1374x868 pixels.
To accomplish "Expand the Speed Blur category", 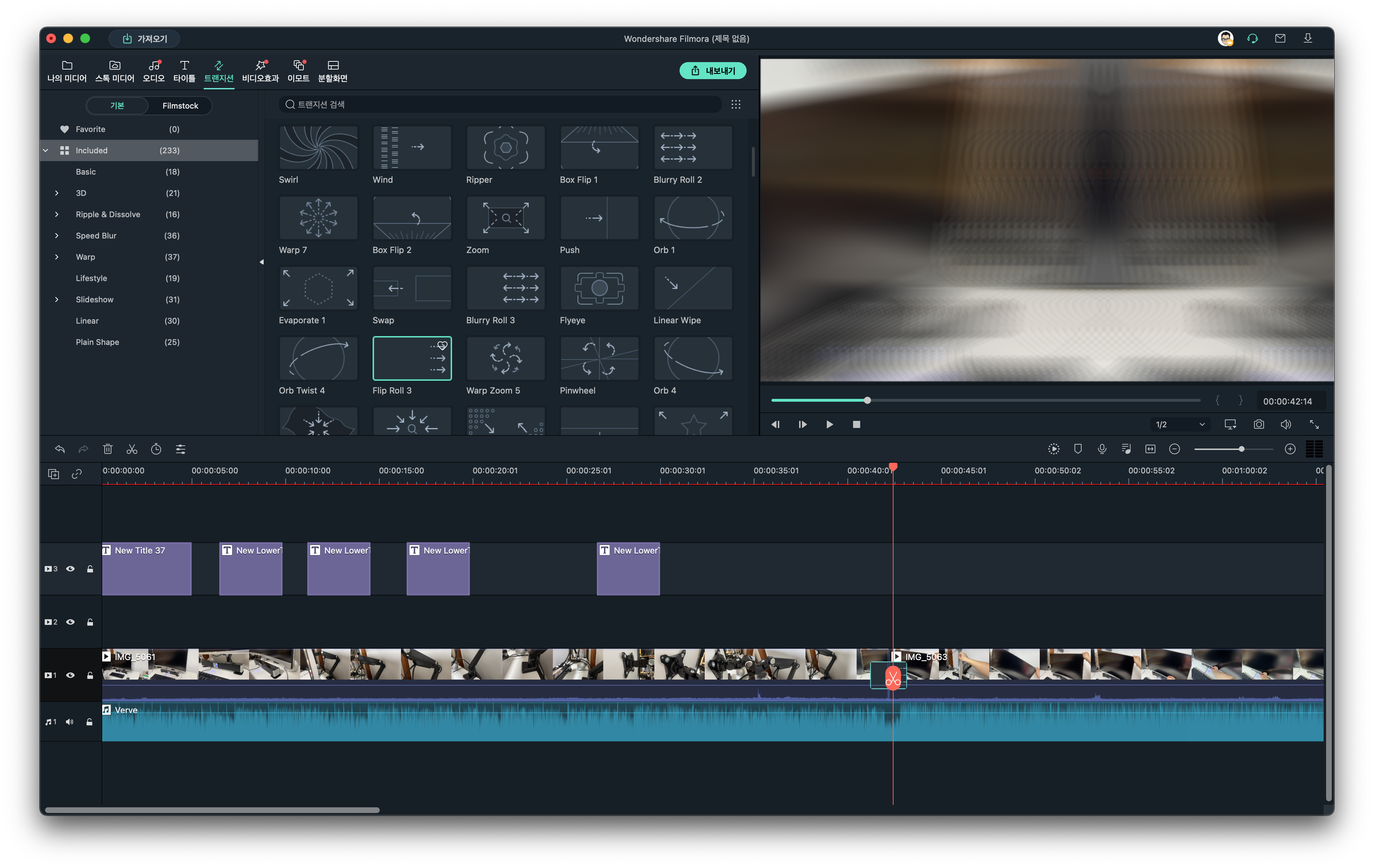I will 56,236.
